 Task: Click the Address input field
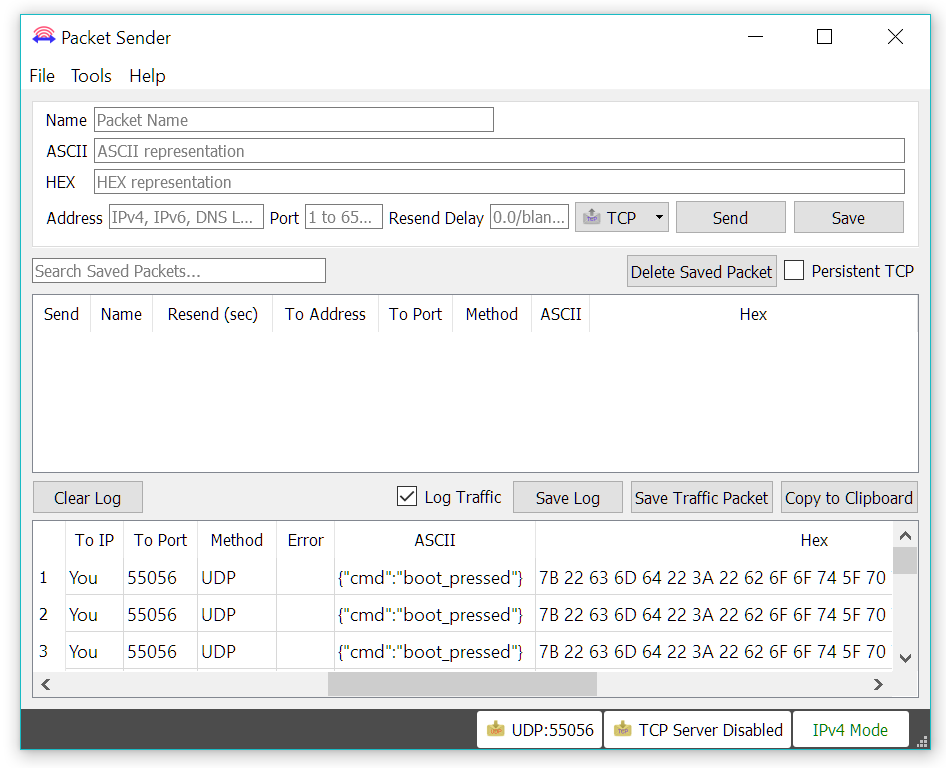(186, 217)
